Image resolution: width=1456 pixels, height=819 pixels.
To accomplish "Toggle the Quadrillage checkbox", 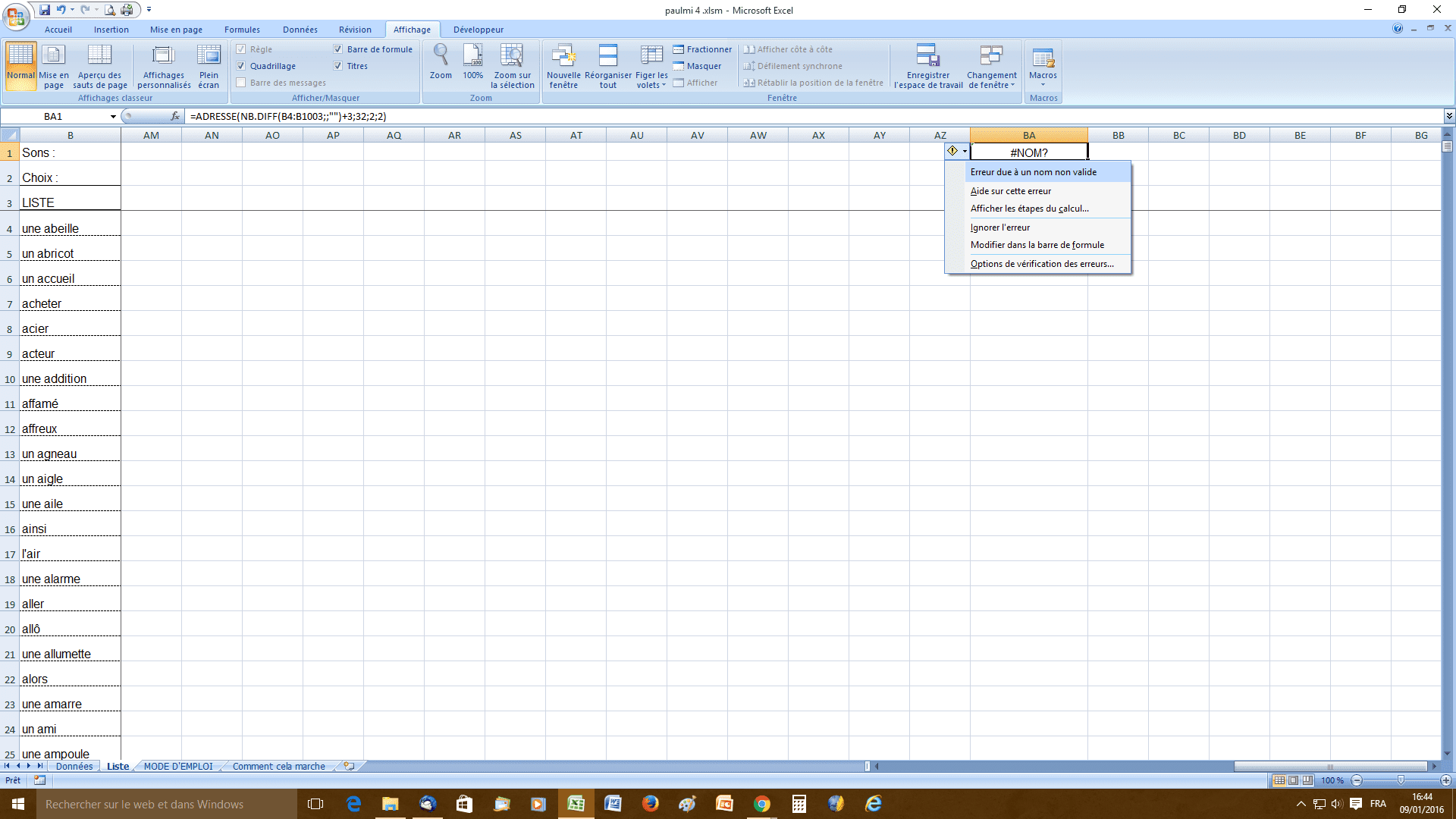I will click(241, 66).
